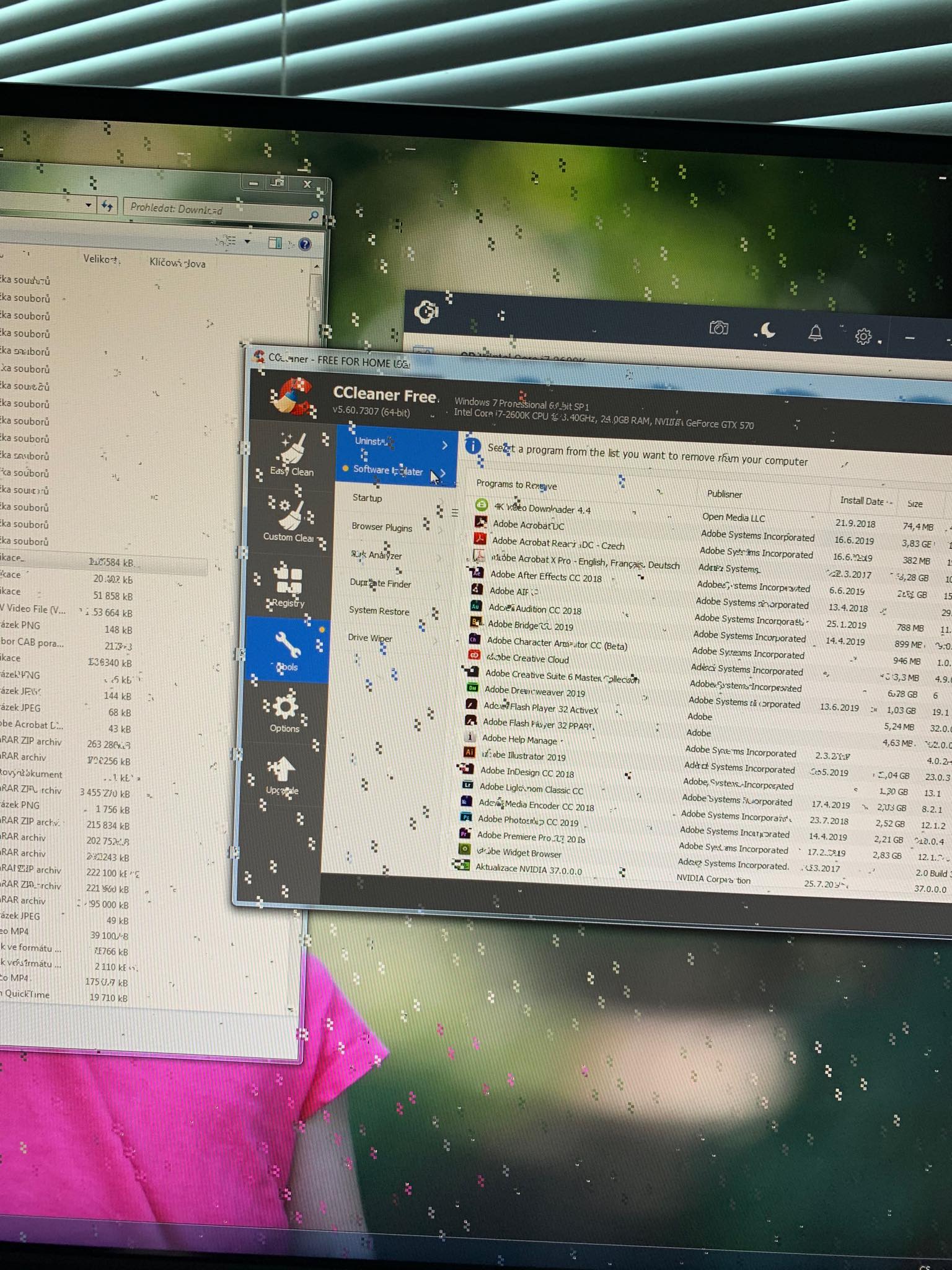Image resolution: width=952 pixels, height=1270 pixels.
Task: Click the moon icon in the background window
Action: 767,331
